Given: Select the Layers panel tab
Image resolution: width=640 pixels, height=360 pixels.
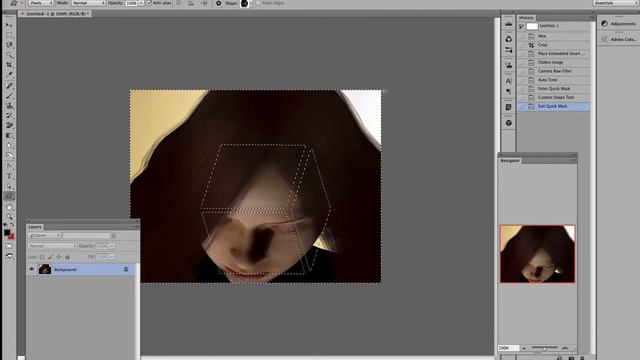Looking at the screenshot, I should pyautogui.click(x=35, y=227).
